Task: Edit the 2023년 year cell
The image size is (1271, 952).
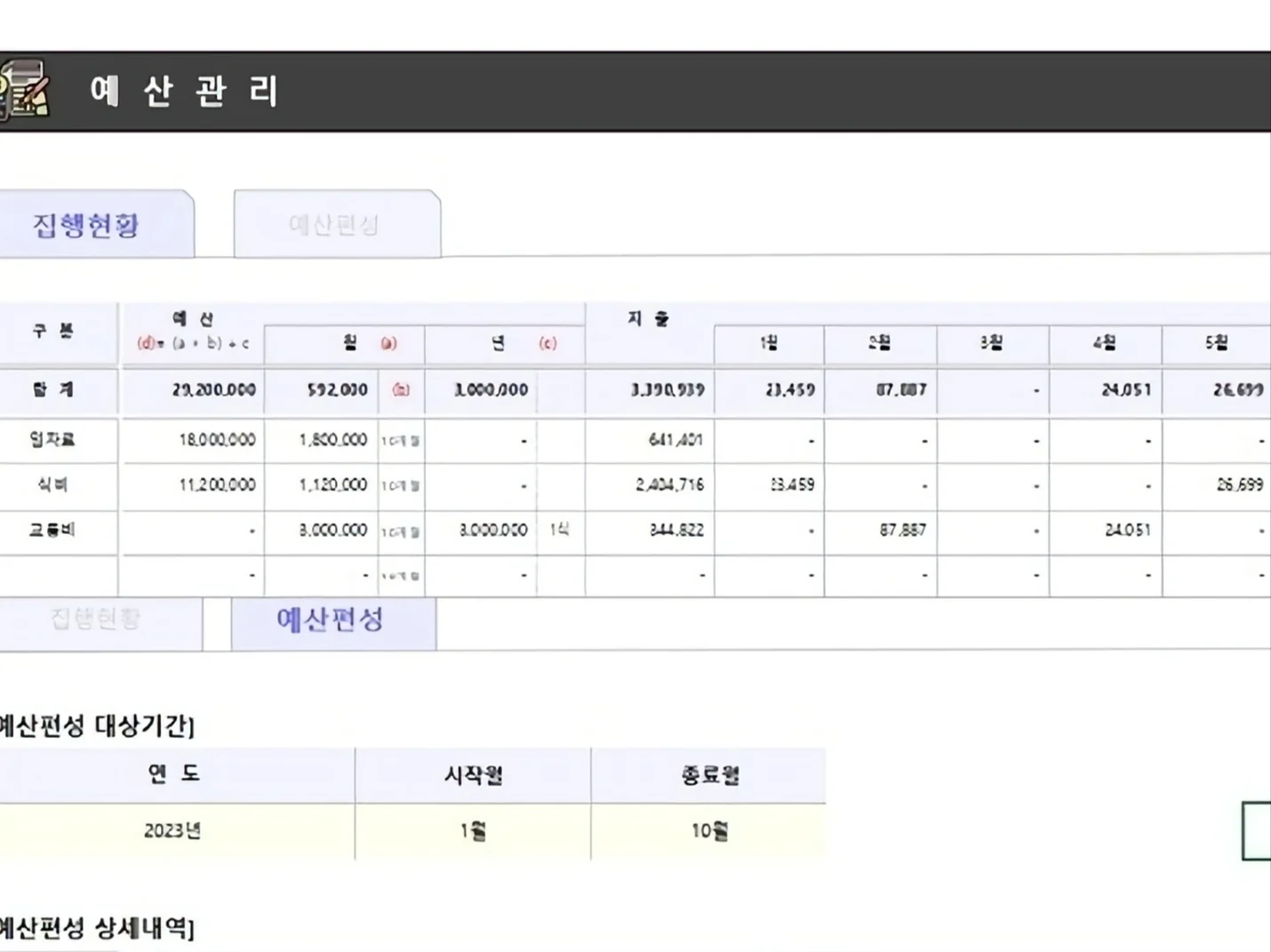Action: [176, 831]
